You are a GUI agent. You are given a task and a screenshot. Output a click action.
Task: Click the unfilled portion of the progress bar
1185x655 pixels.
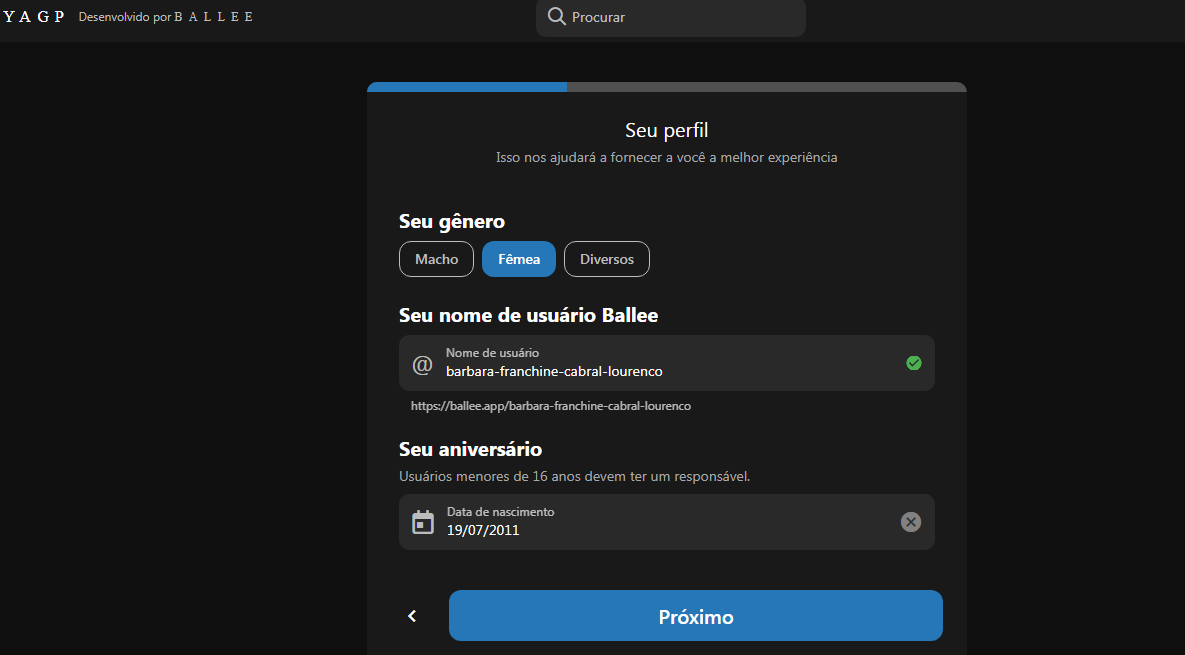[765, 86]
